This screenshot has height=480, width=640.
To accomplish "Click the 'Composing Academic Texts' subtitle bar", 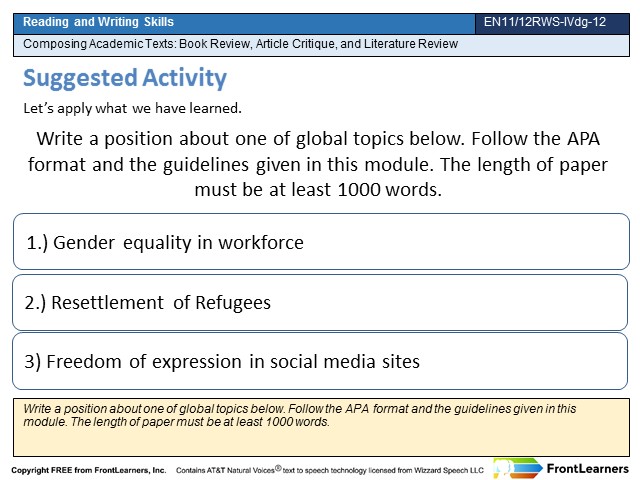I will pyautogui.click(x=321, y=45).
